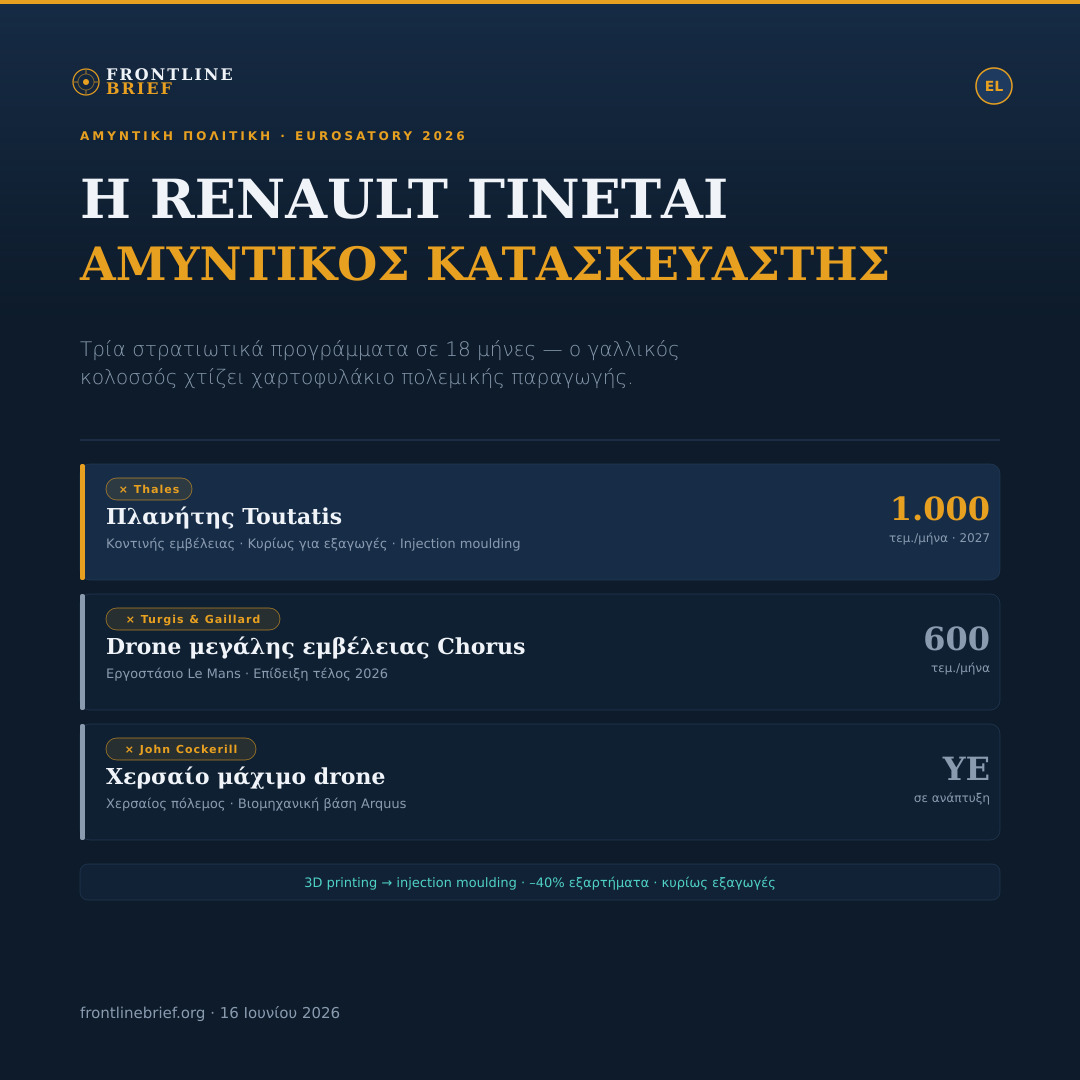
Task: Click the Frontline Brief crosshair logo icon
Action: coord(86,82)
